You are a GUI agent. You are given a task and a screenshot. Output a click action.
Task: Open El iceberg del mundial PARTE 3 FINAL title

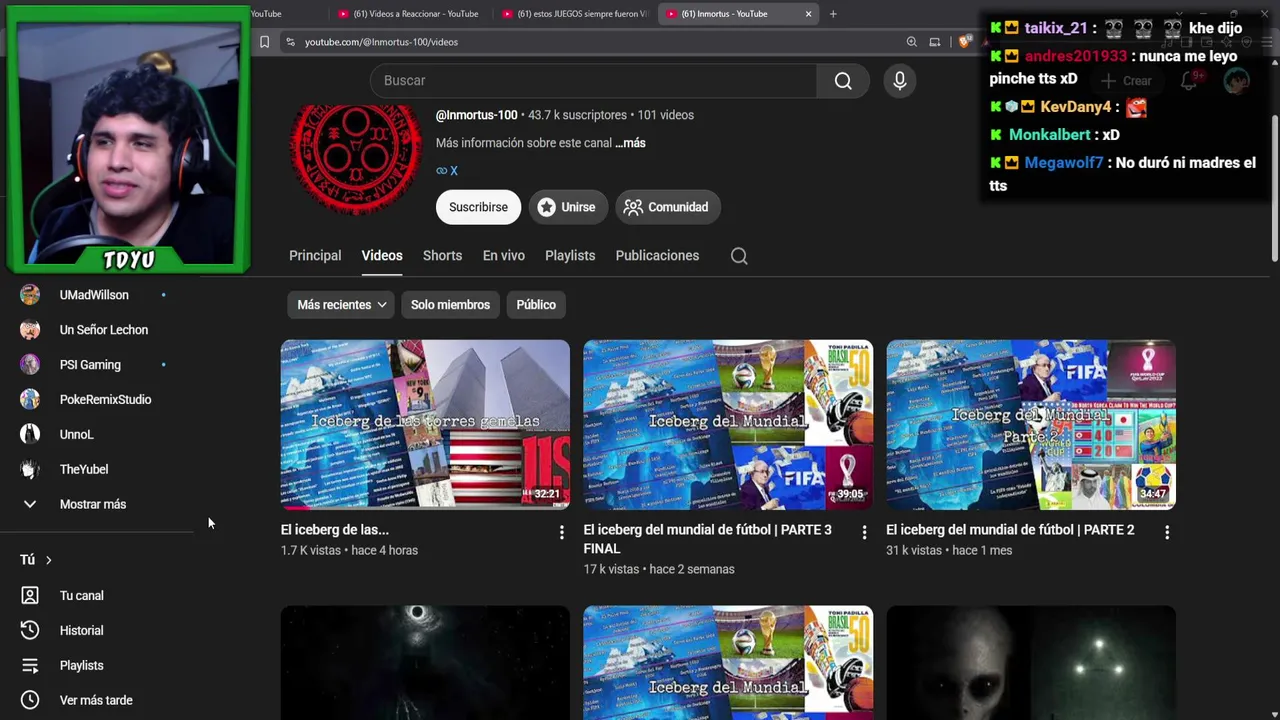(x=707, y=539)
